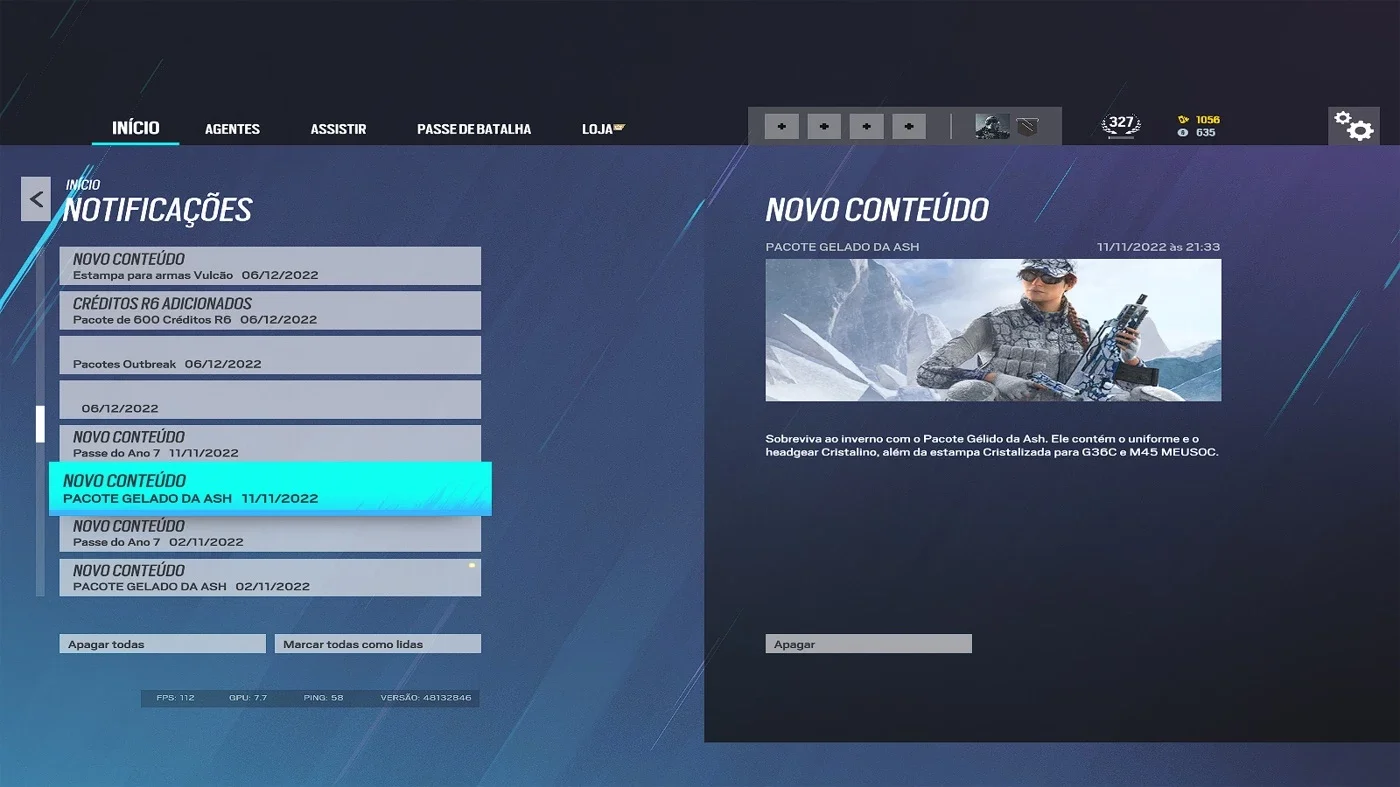Open Passe do Ano 7 notification dated 02/11/2022
The width and height of the screenshot is (1400, 787).
[270, 533]
